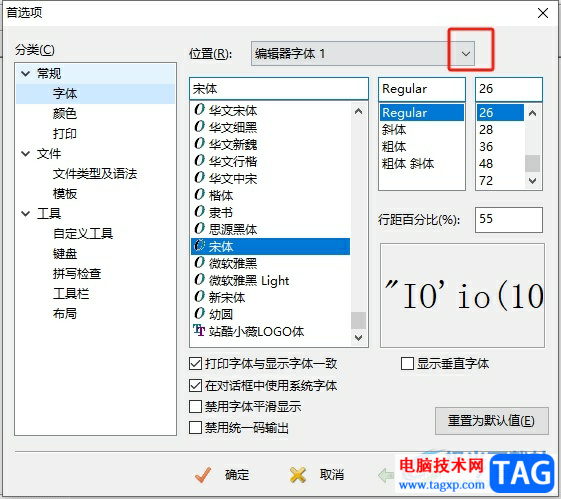Screen dimensions: 561x499
Task: Select font size 48
Action: (x=486, y=164)
